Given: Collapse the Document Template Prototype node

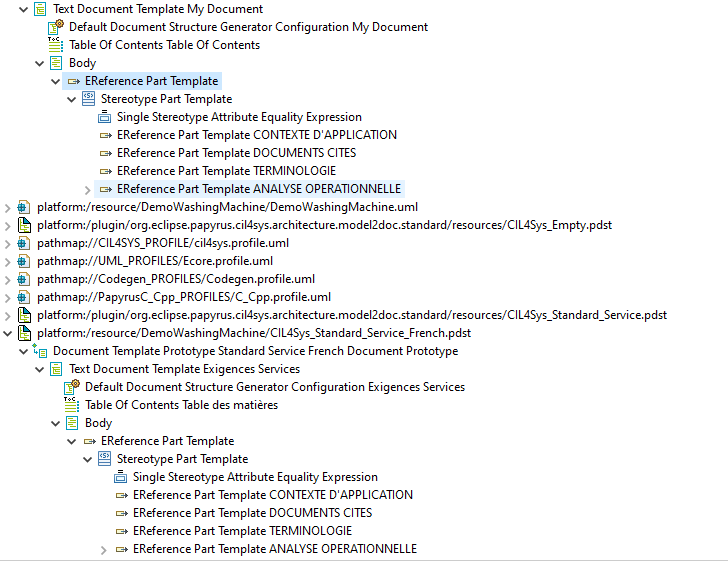Looking at the screenshot, I should coord(23,352).
